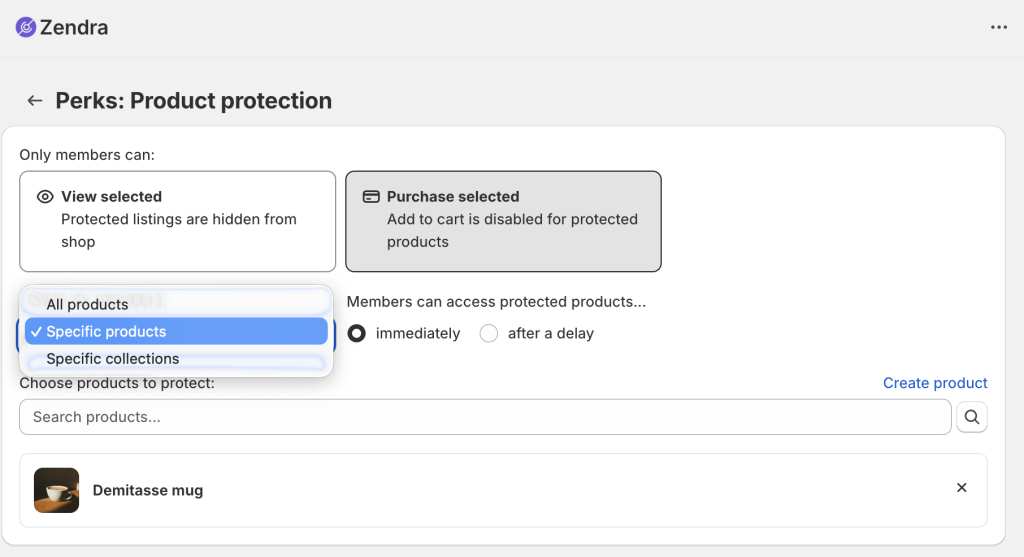Choose the View selected option card
Image resolution: width=1024 pixels, height=557 pixels.
(178, 221)
